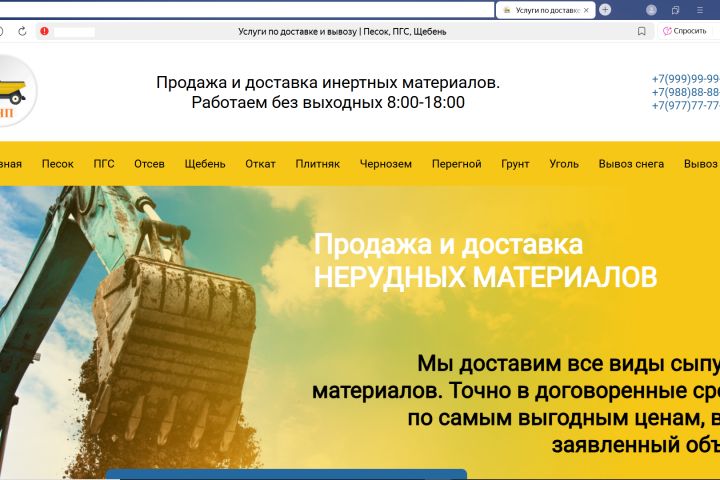
Task: Open the browser profile avatar icon
Action: 651,10
